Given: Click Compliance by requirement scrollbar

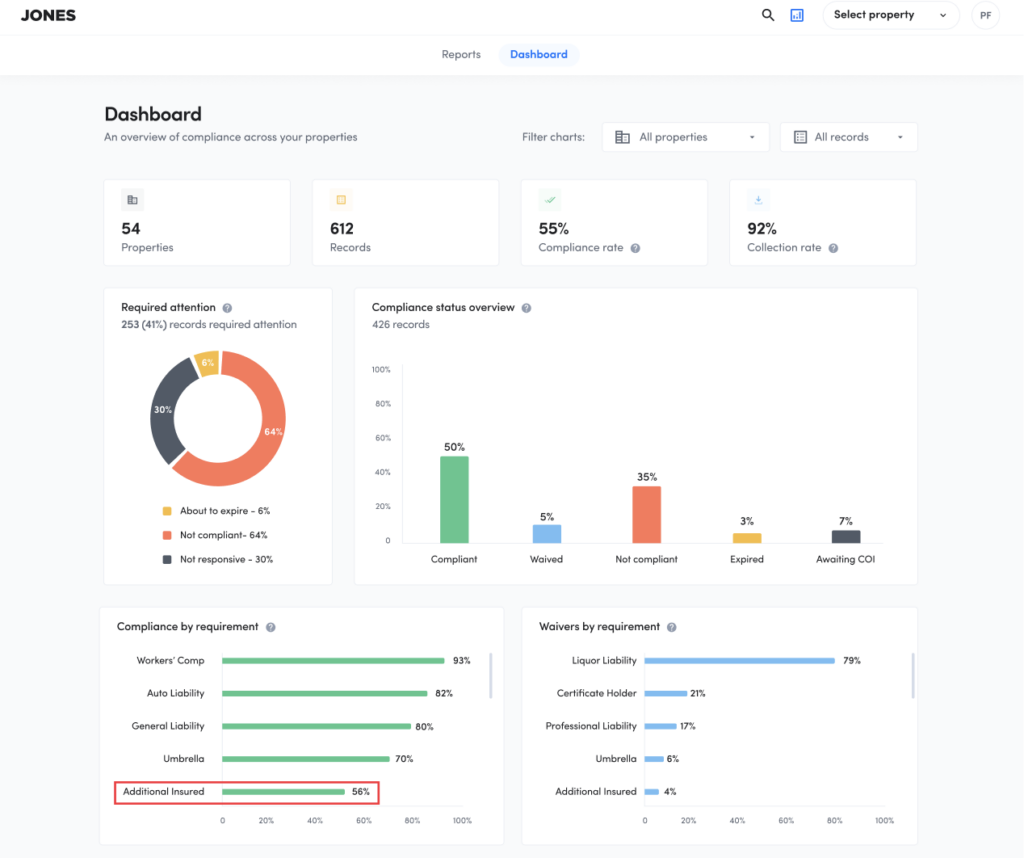Looking at the screenshot, I should click(490, 676).
